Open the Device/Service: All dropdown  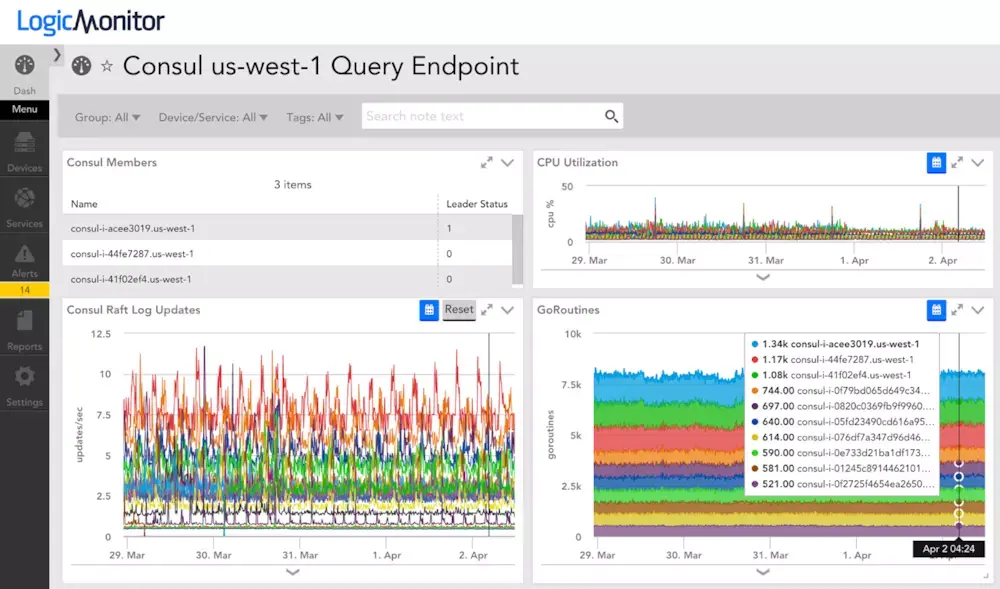(213, 117)
